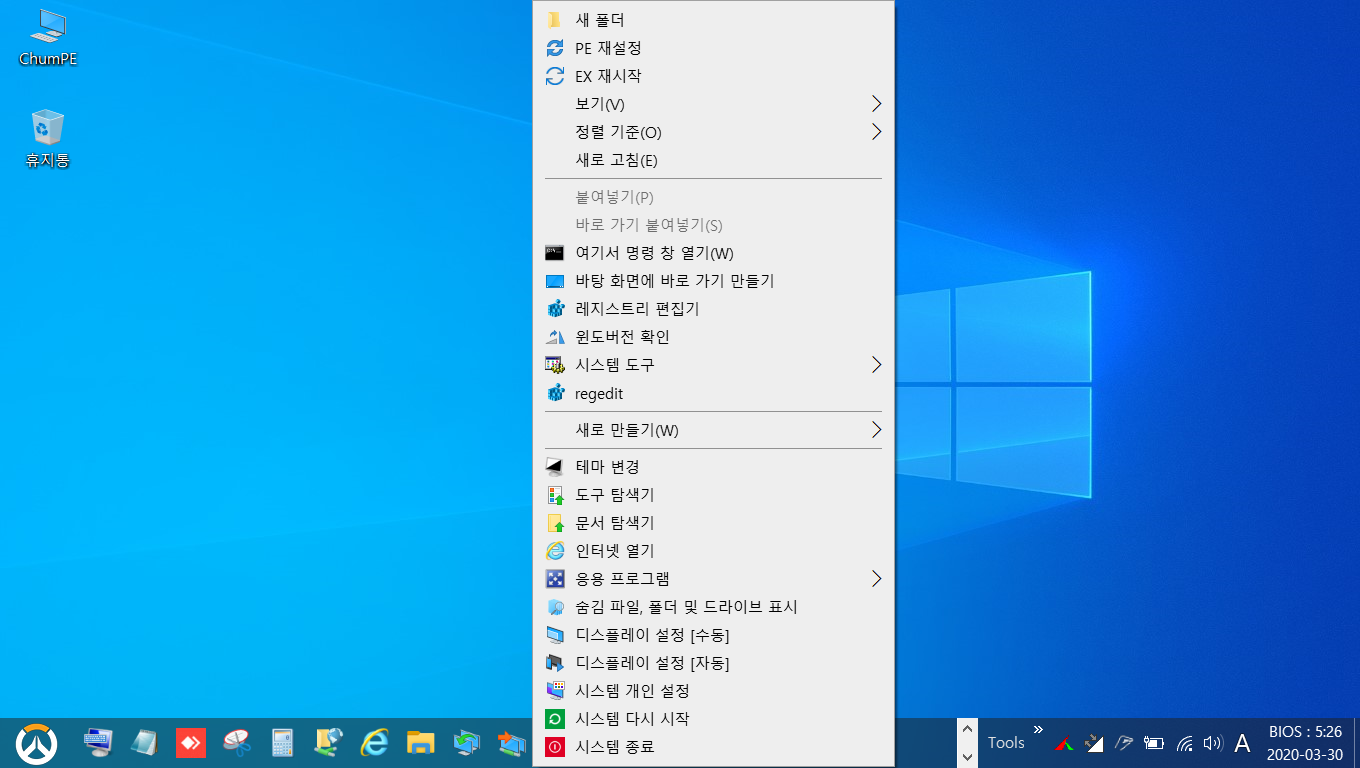This screenshot has height=768, width=1360.
Task: Launch Internet Explorer from taskbar
Action: 374,742
